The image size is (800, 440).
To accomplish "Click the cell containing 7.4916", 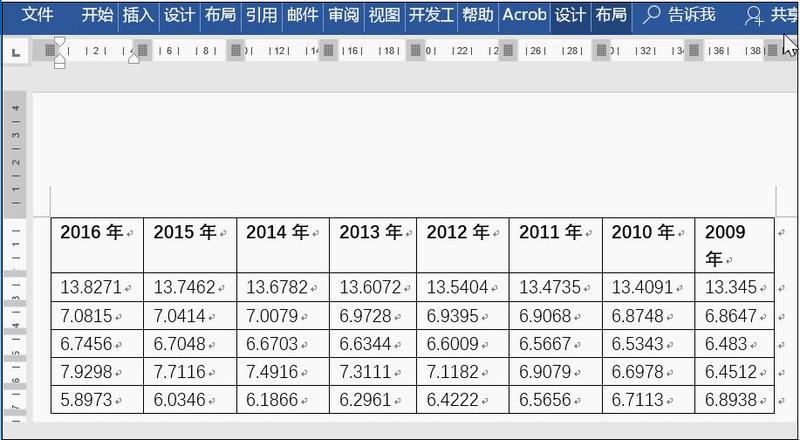I will point(283,372).
